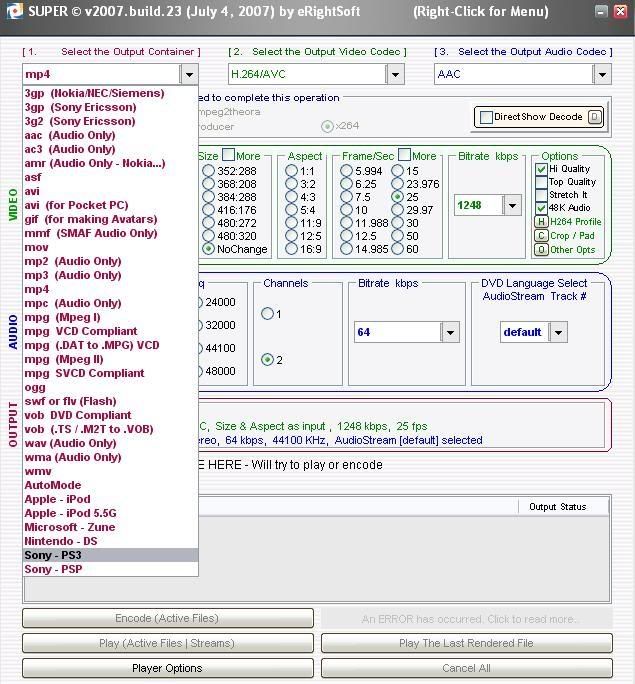The height and width of the screenshot is (684, 635).
Task: Select 23.976 frames per second
Action: [397, 184]
